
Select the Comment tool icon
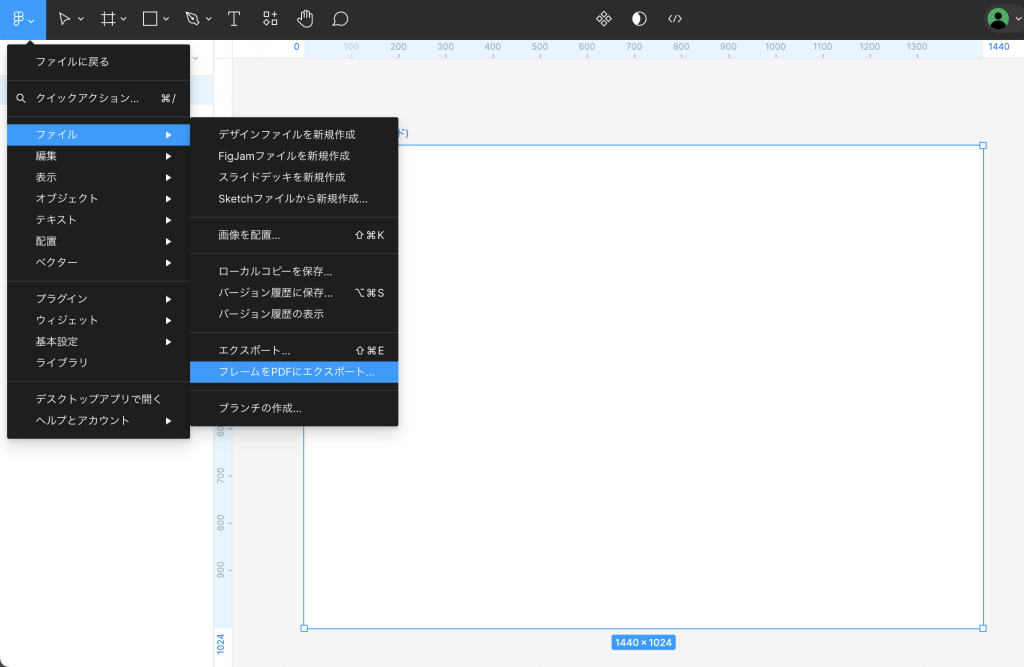340,19
